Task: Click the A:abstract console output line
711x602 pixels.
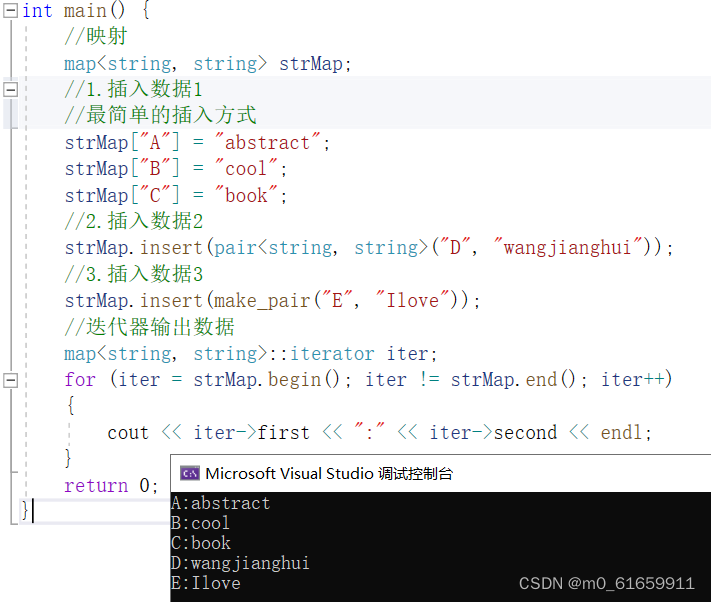Action: point(220,503)
